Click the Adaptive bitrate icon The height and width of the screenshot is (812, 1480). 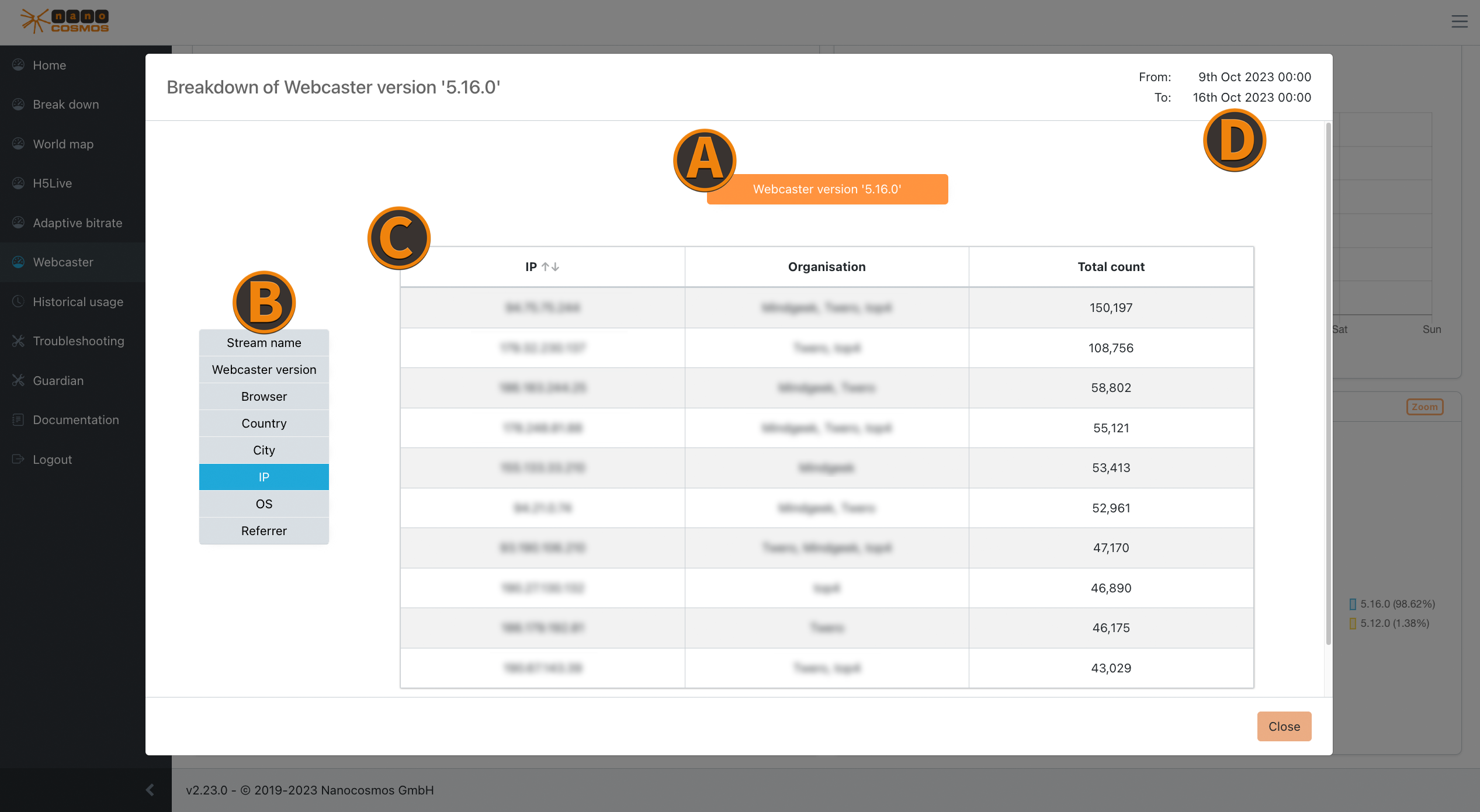point(19,223)
